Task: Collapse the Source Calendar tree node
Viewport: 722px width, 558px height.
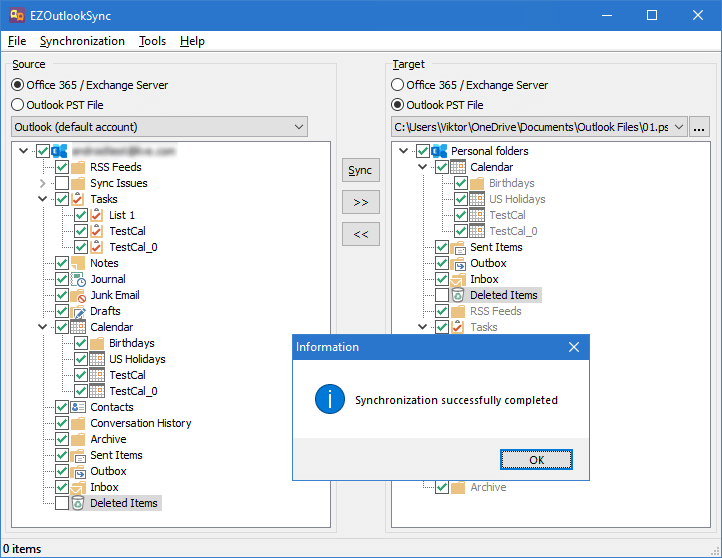Action: coord(42,327)
